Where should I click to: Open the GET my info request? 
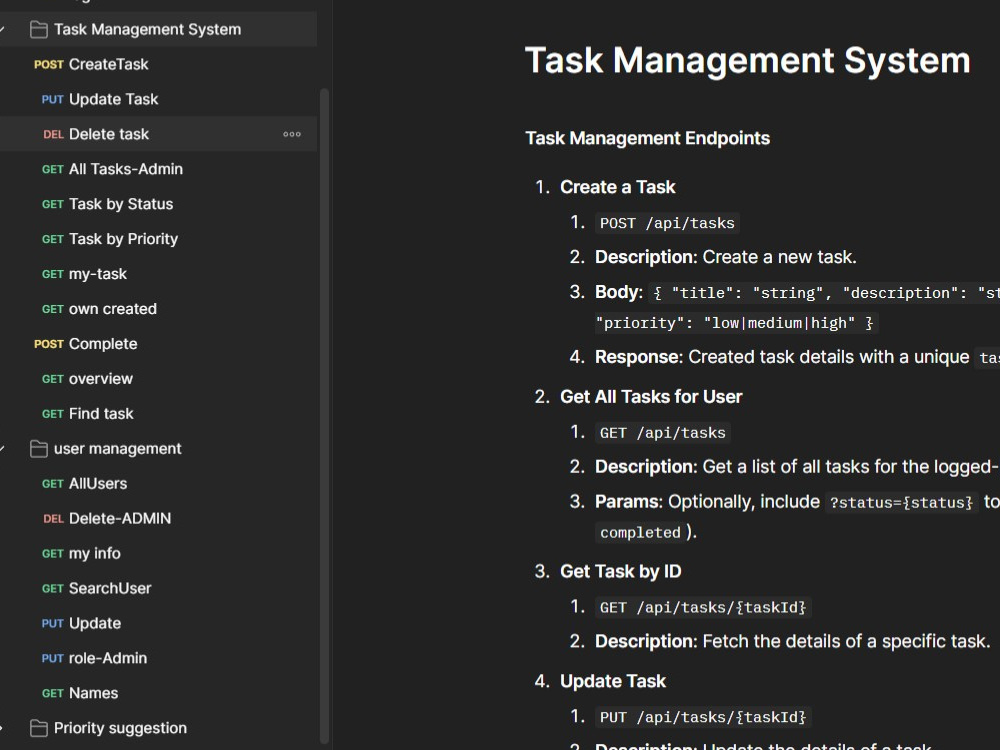point(158,554)
